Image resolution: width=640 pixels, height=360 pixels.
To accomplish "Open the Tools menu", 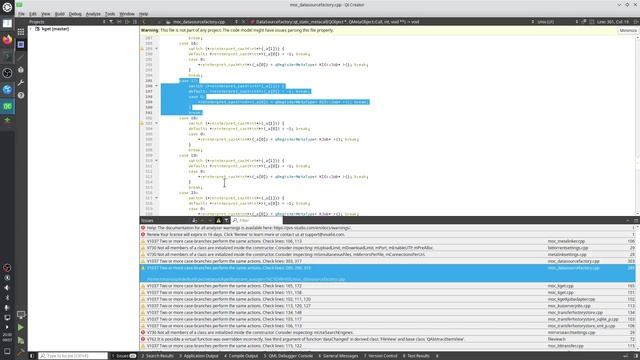I will point(110,14).
